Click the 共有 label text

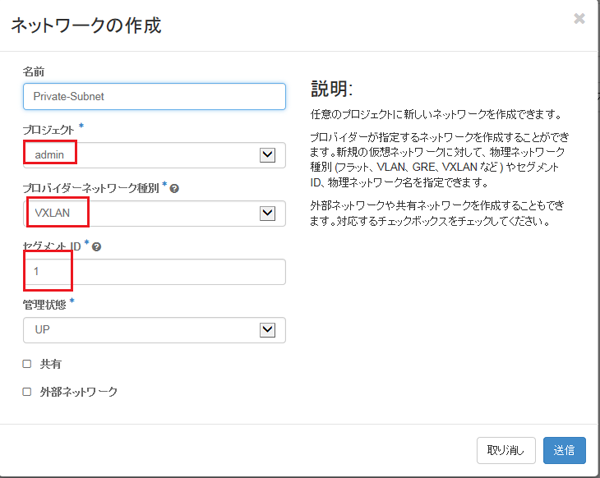pyautogui.click(x=49, y=364)
